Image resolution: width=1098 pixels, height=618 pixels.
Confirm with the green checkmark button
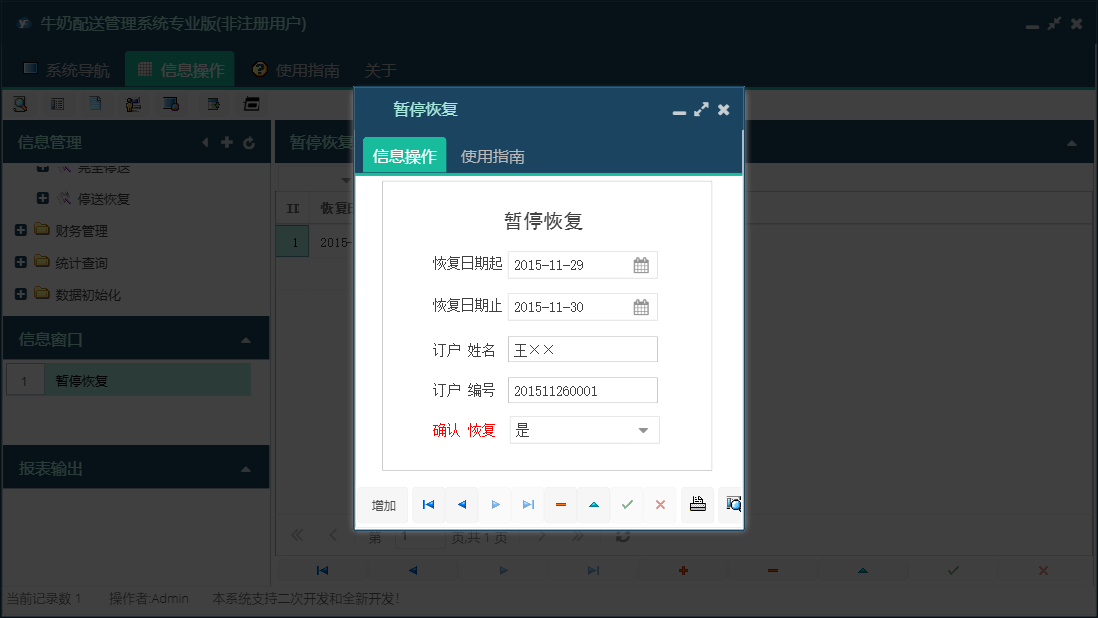tap(628, 505)
